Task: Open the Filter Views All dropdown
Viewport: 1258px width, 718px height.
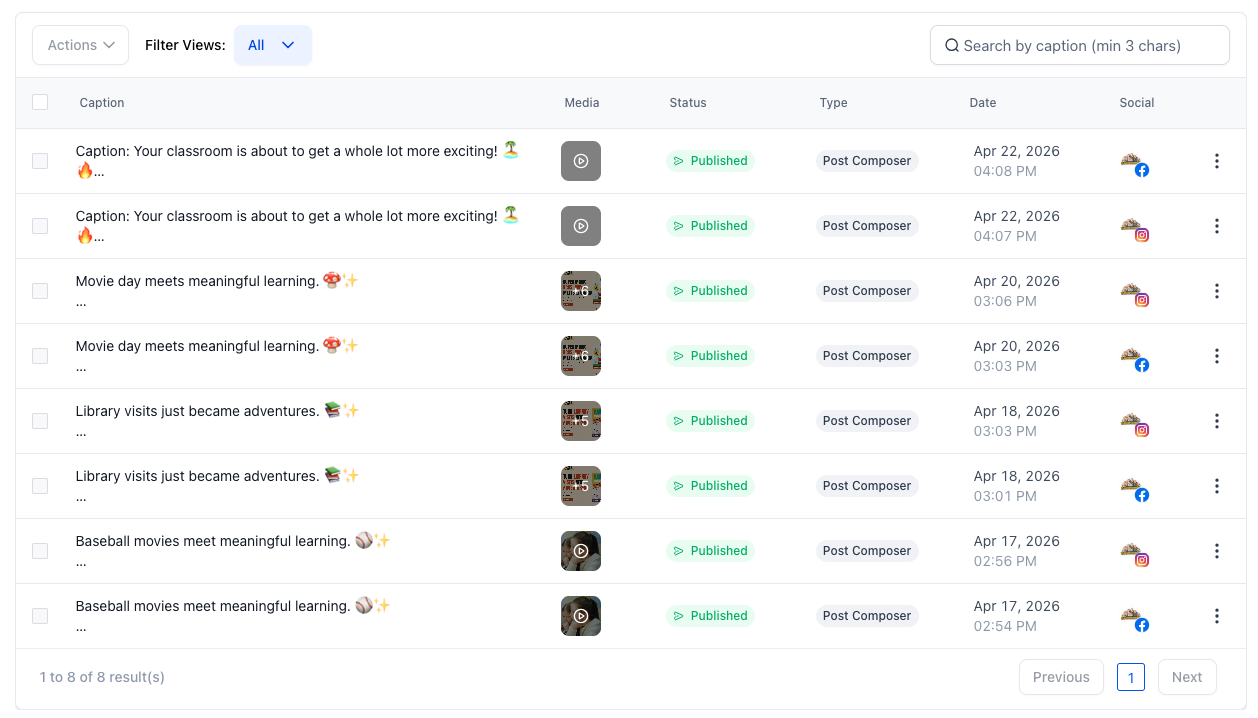Action: 272,45
